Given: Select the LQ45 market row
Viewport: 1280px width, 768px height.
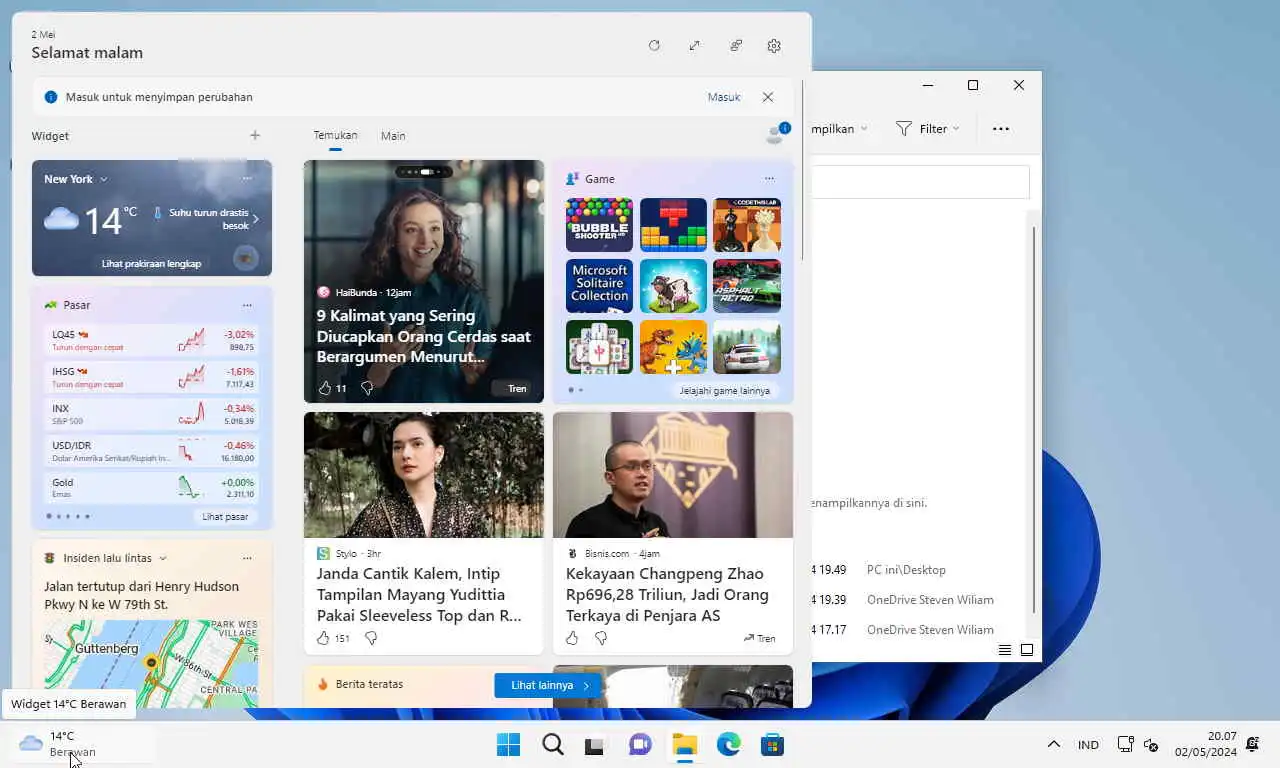Looking at the screenshot, I should (152, 341).
